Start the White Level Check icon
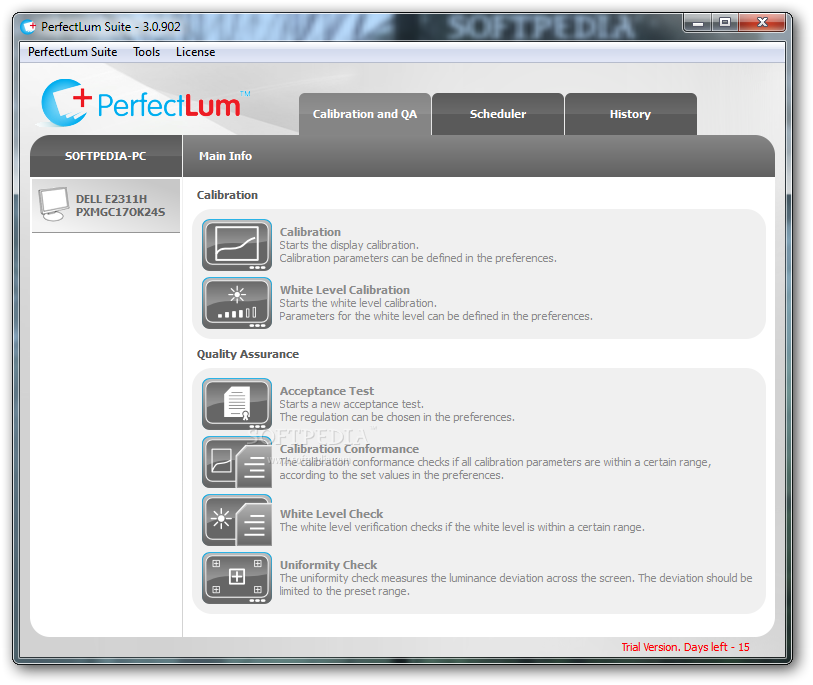This screenshot has width=813, height=685. point(237,520)
